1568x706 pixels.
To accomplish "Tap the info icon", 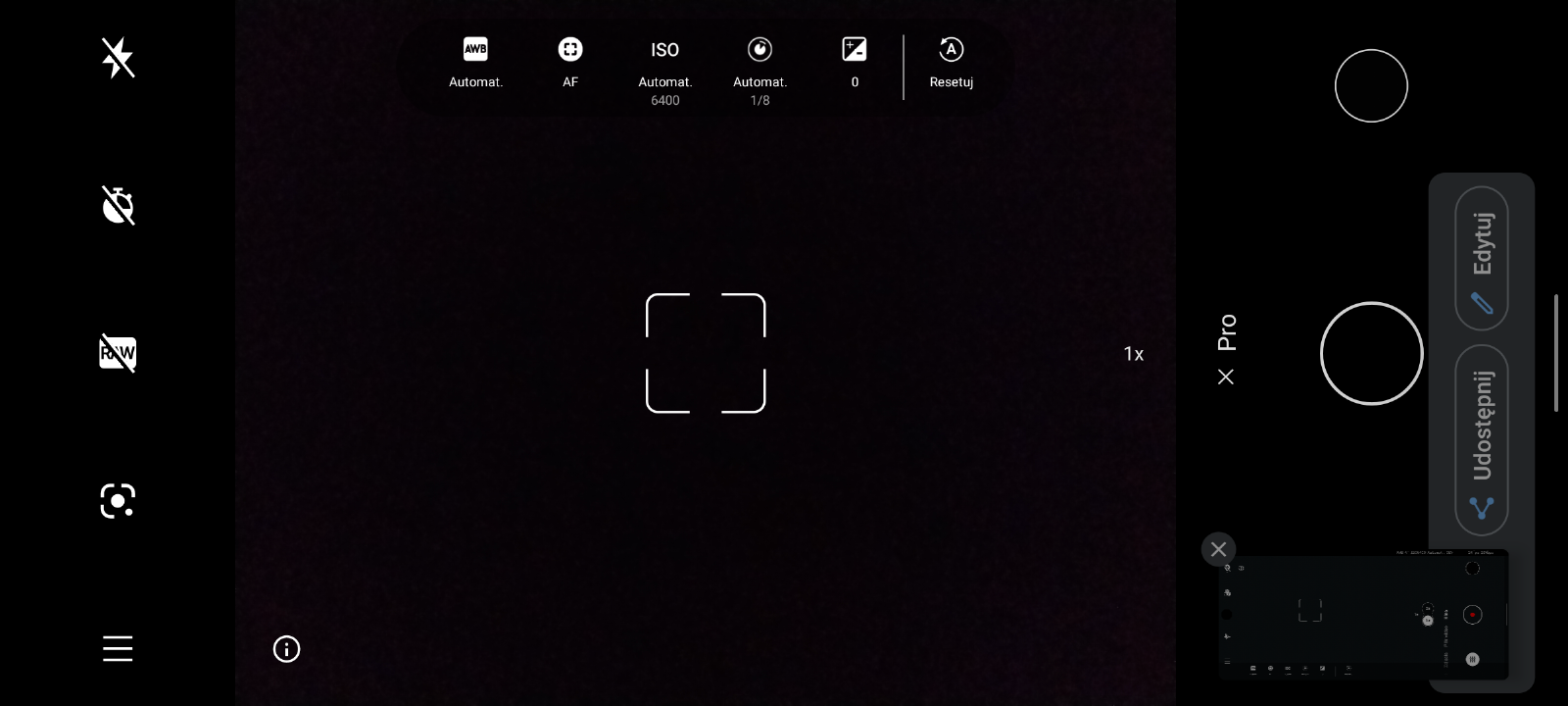I will point(286,649).
